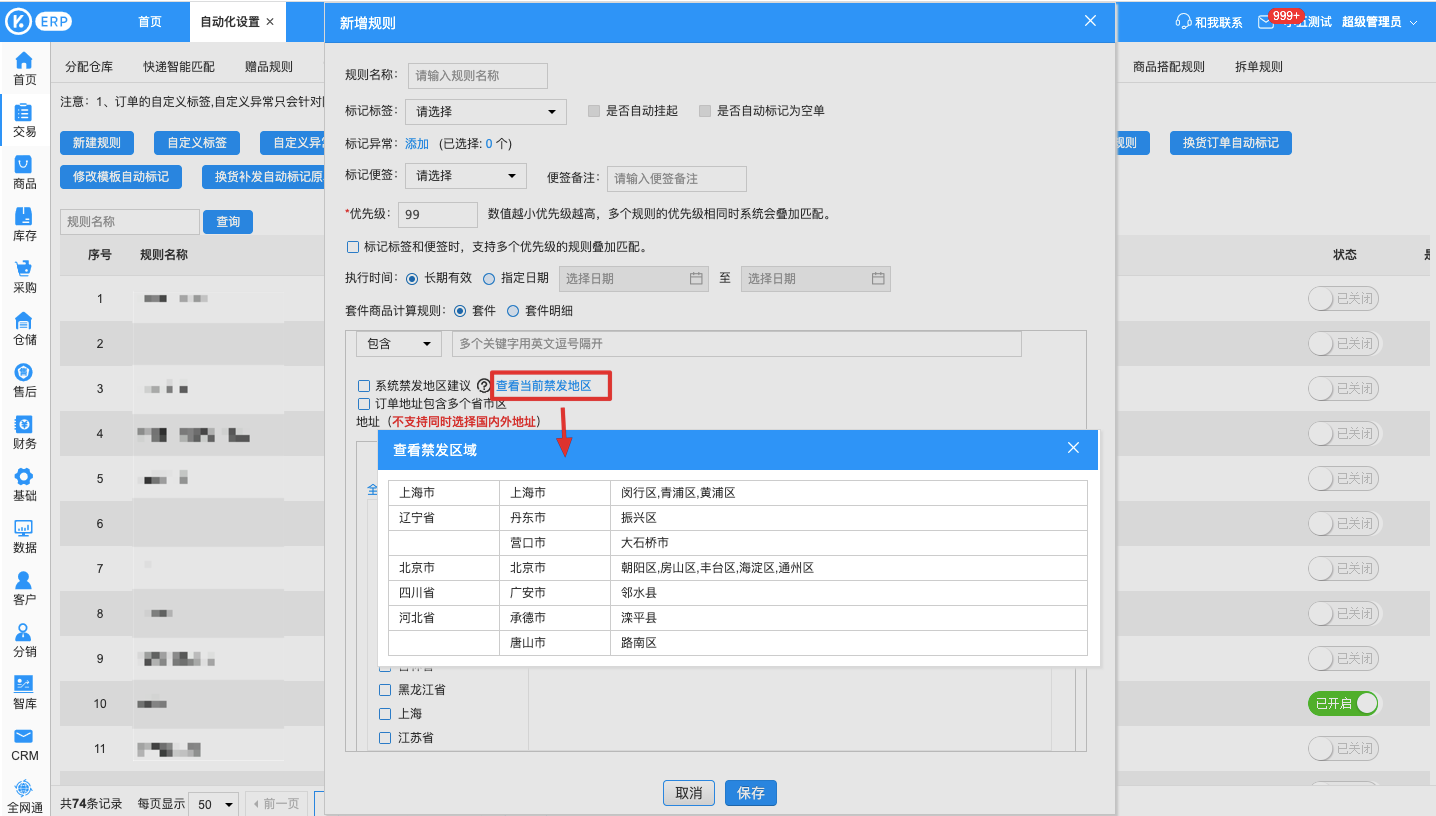Image resolution: width=1436 pixels, height=816 pixels.
Task: Close the 新增规则 dialog
Action: click(x=1090, y=21)
